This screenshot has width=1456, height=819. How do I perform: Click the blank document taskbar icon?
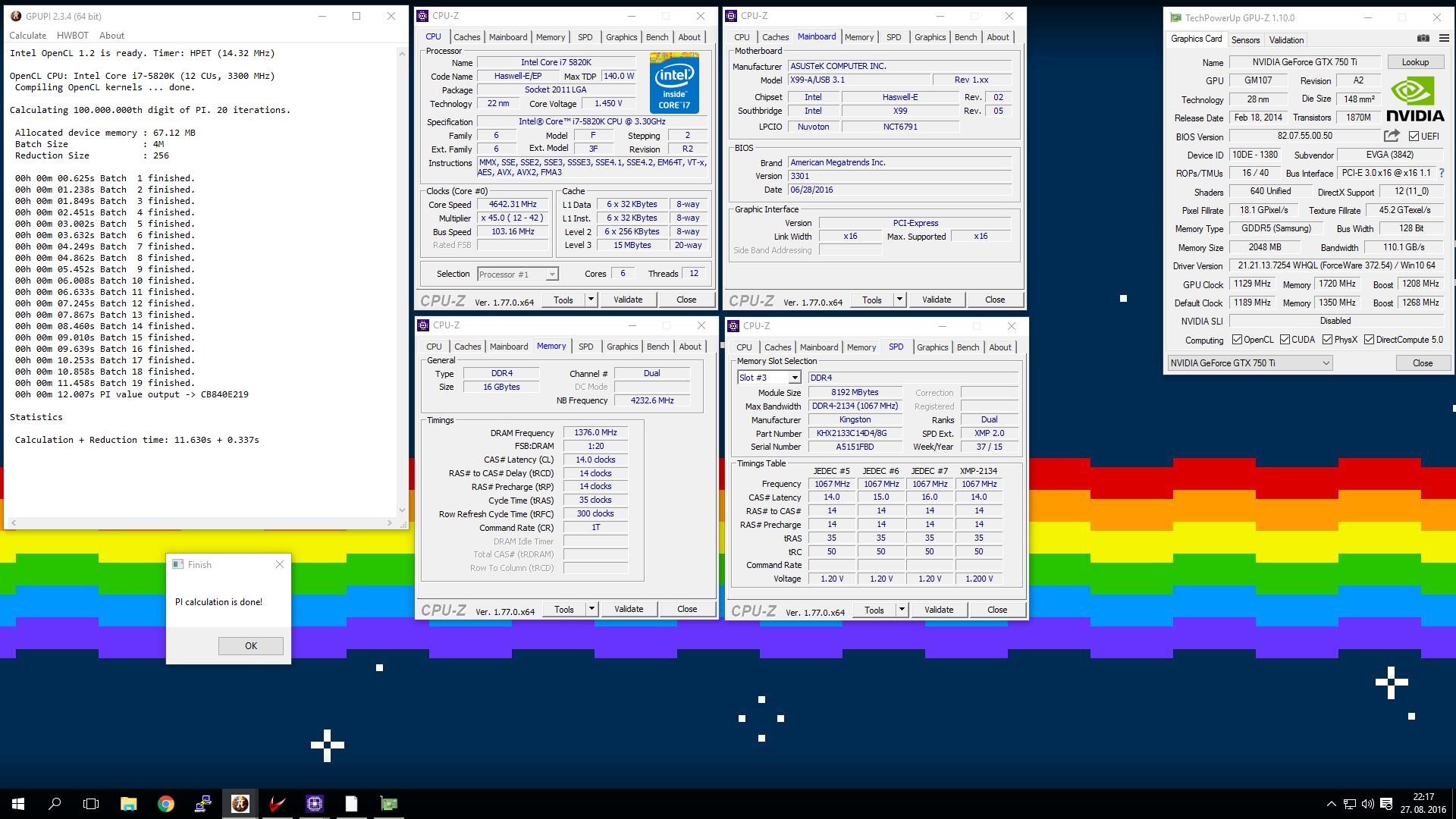(351, 804)
